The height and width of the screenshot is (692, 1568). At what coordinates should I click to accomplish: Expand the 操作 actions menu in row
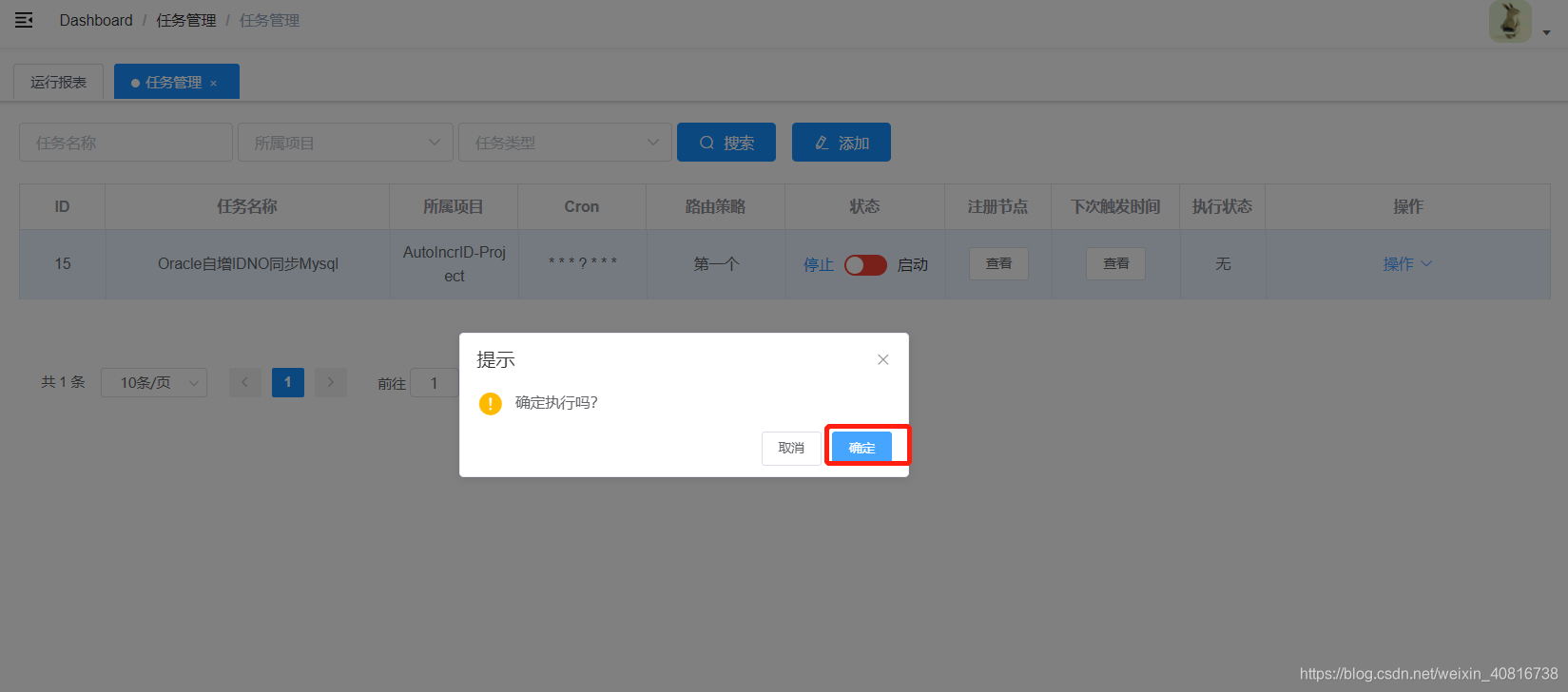1407,263
